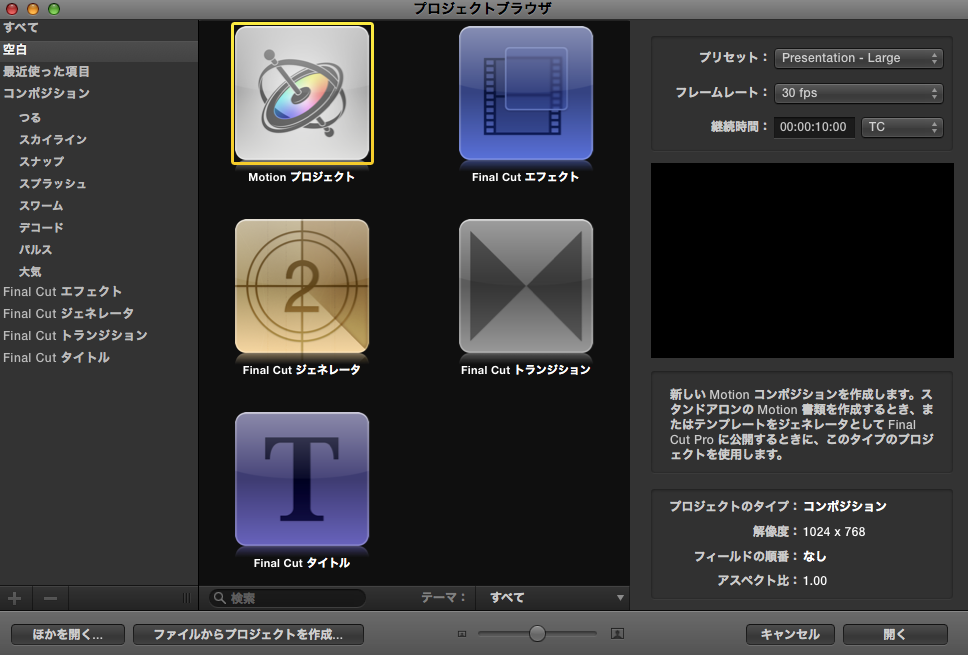This screenshot has width=968, height=655.
Task: Open the プリセット Presentation - Large dropdown
Action: click(858, 58)
